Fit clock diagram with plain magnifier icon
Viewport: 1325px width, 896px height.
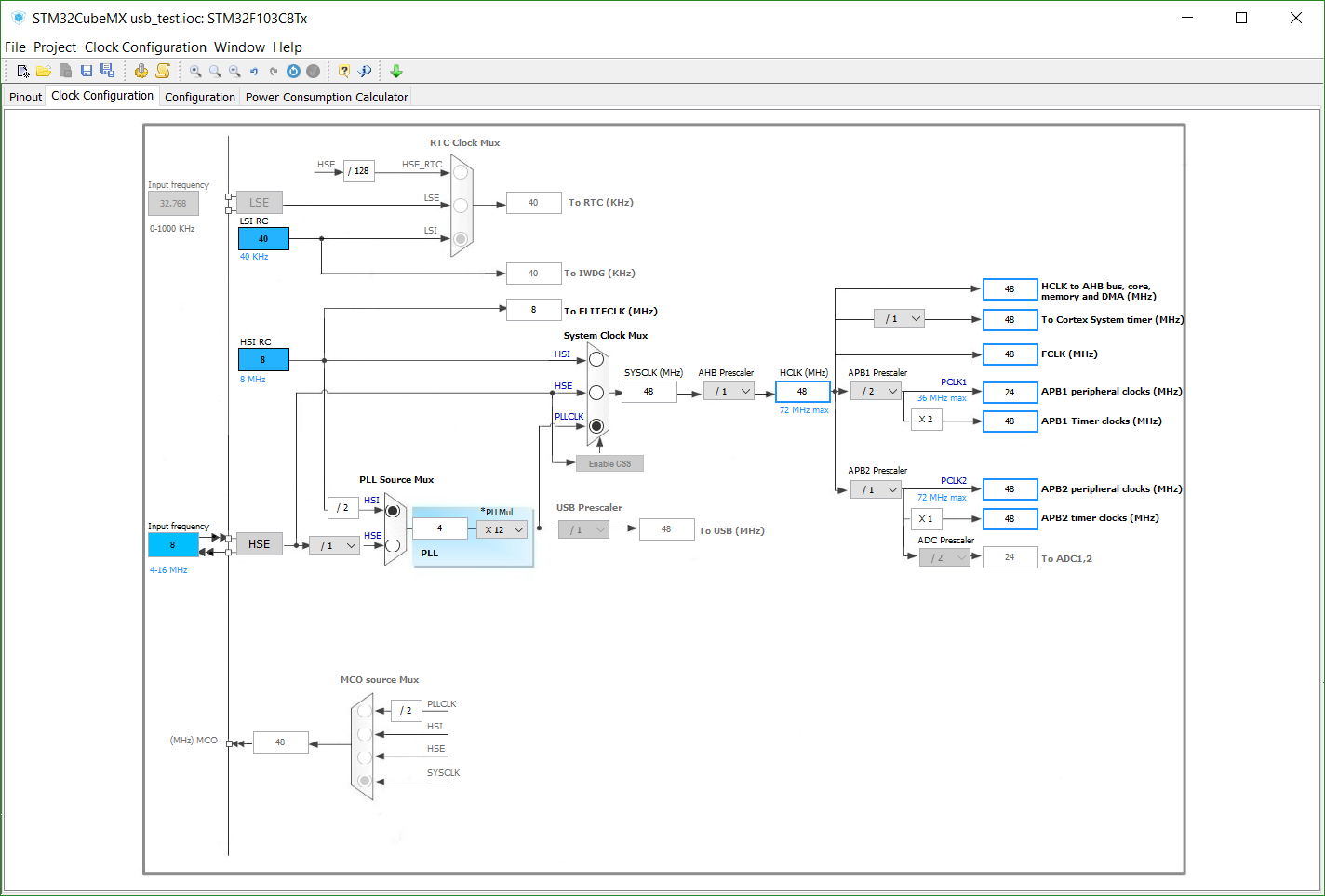tap(215, 71)
